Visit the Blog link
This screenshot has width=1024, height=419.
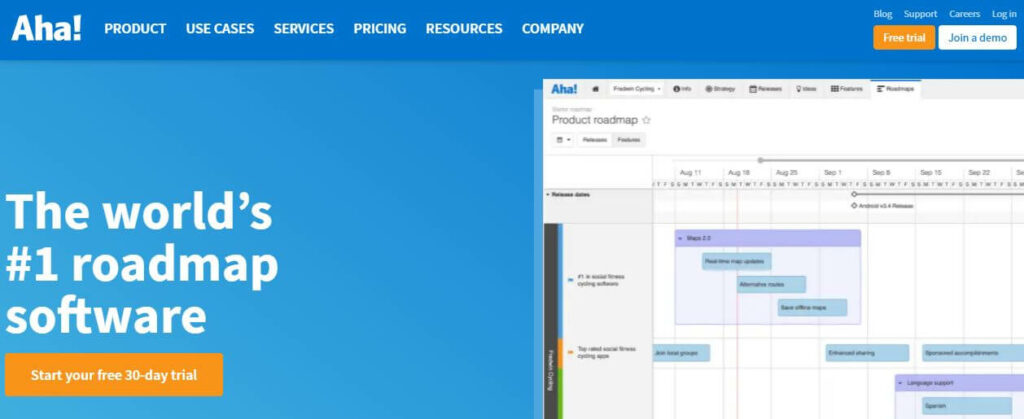pos(882,14)
